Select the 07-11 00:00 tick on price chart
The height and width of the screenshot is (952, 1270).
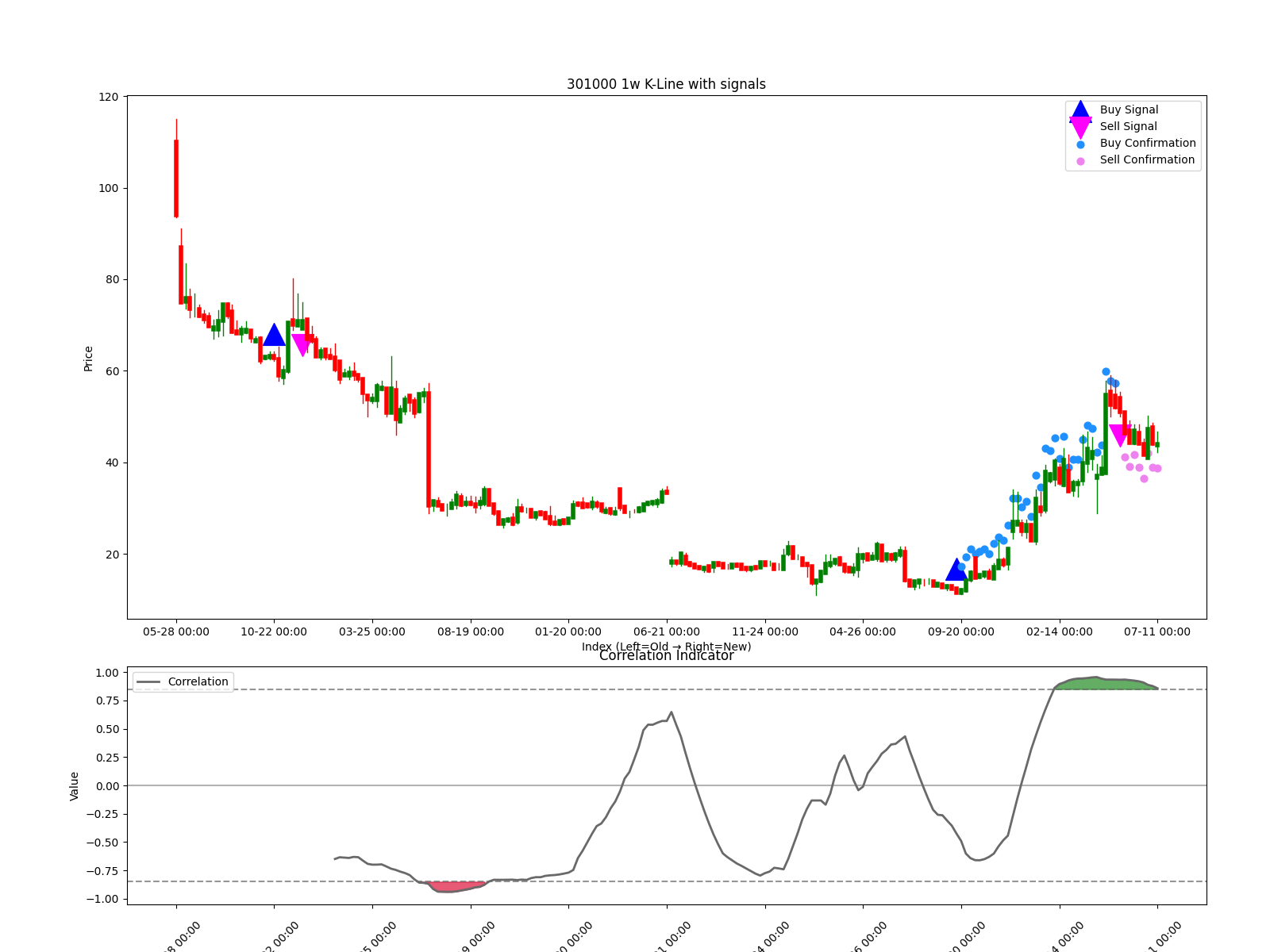tap(1156, 631)
